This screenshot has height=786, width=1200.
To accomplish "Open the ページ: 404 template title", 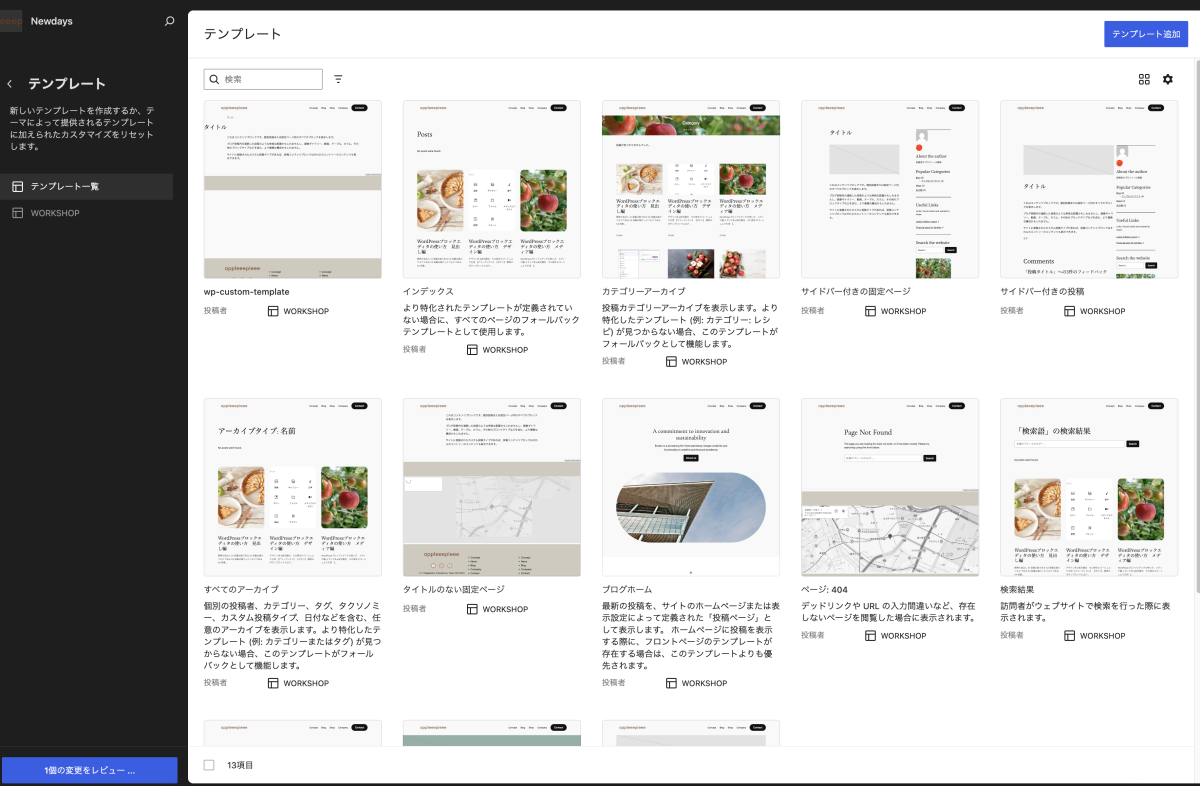I will pos(824,590).
